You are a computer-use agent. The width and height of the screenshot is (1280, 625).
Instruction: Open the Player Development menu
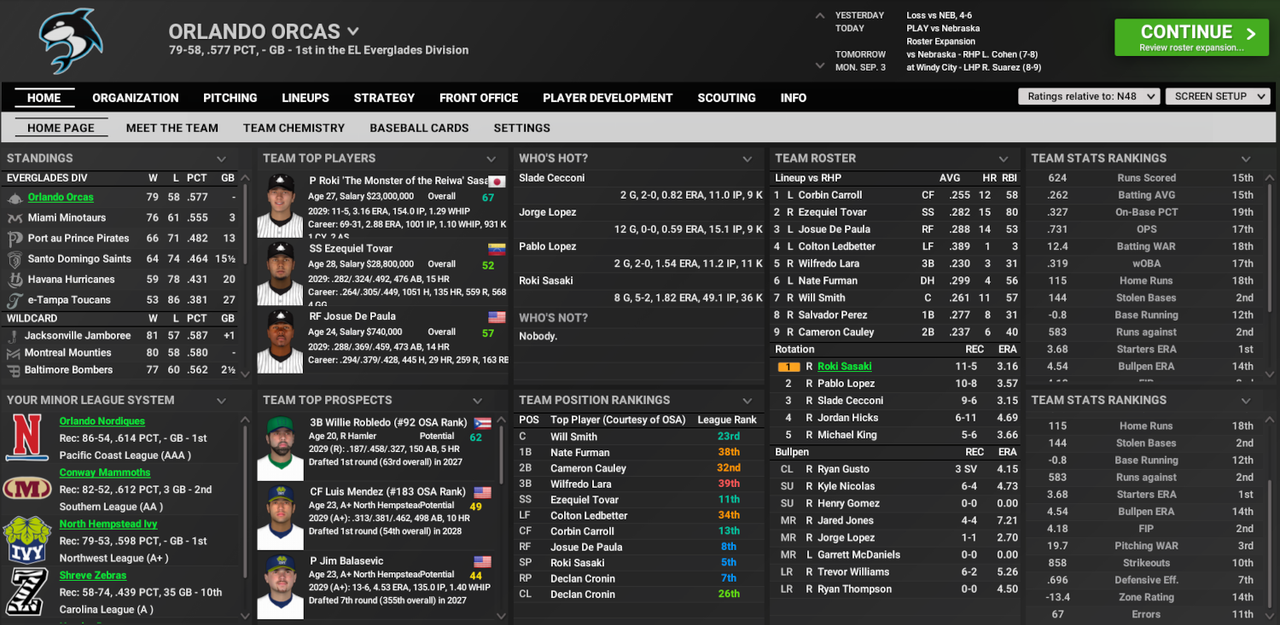(608, 98)
